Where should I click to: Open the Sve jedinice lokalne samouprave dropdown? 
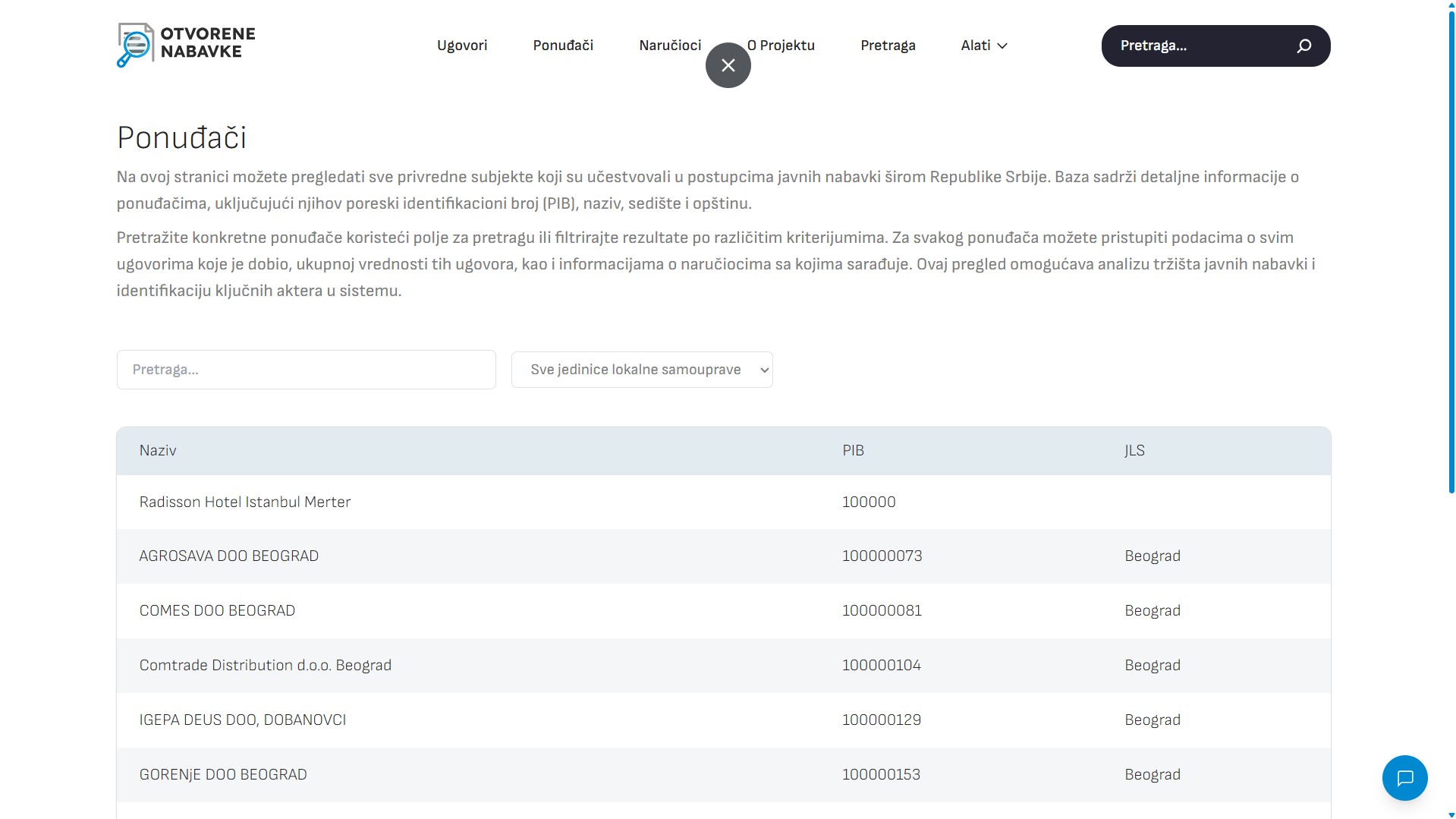642,370
